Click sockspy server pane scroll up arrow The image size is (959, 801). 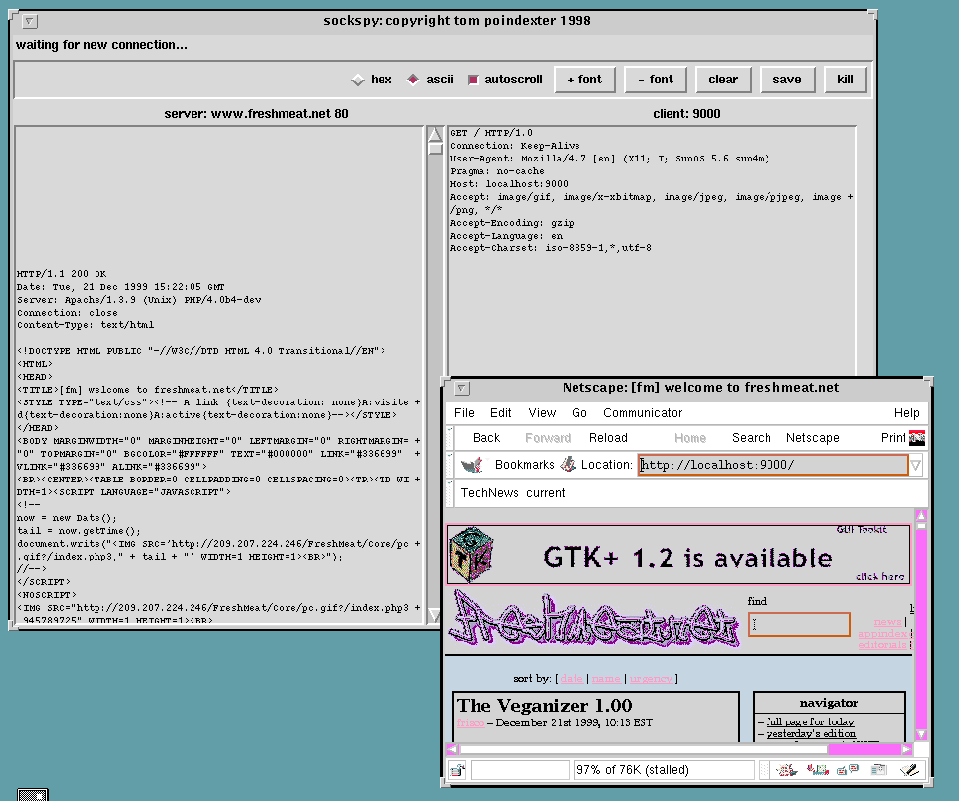pos(435,134)
